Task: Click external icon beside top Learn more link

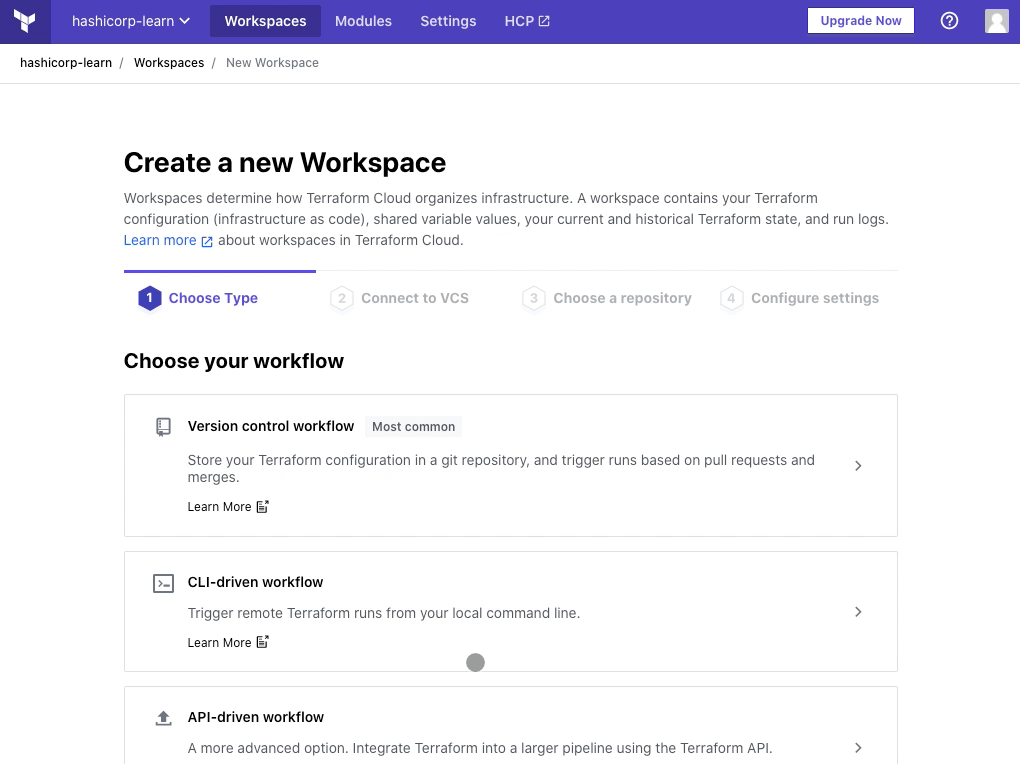Action: tap(207, 241)
